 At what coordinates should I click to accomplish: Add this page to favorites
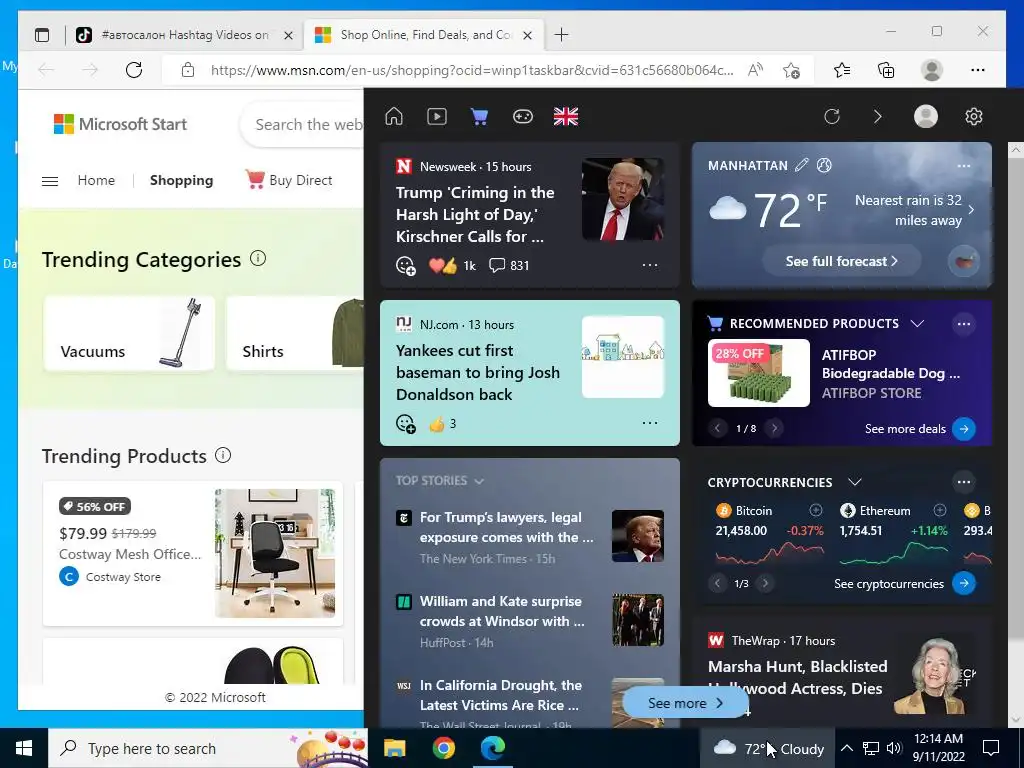click(792, 70)
